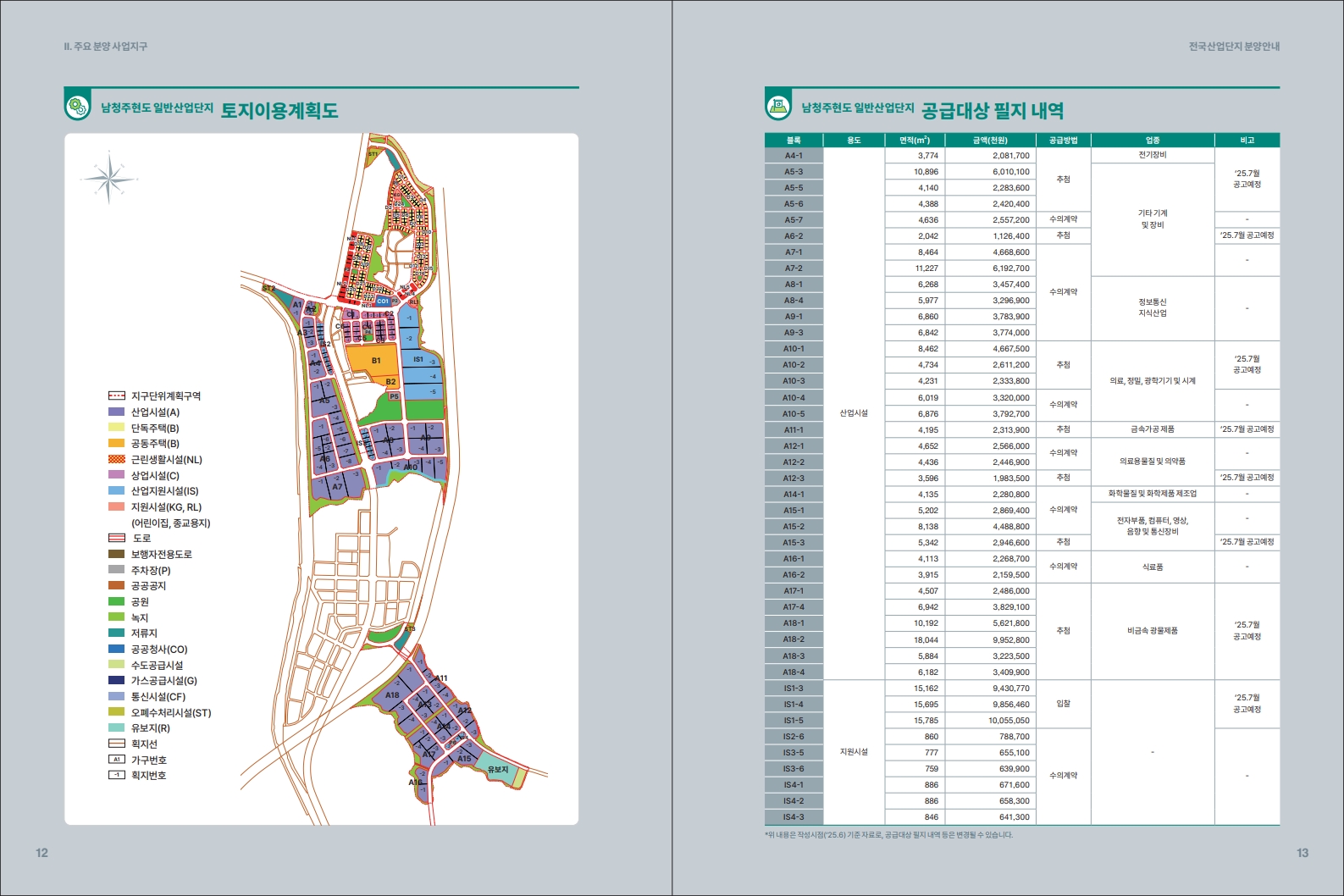Screen dimensions: 1344x896
Task: Click the 지구단위계획구역 legend symbol
Action: tap(117, 395)
